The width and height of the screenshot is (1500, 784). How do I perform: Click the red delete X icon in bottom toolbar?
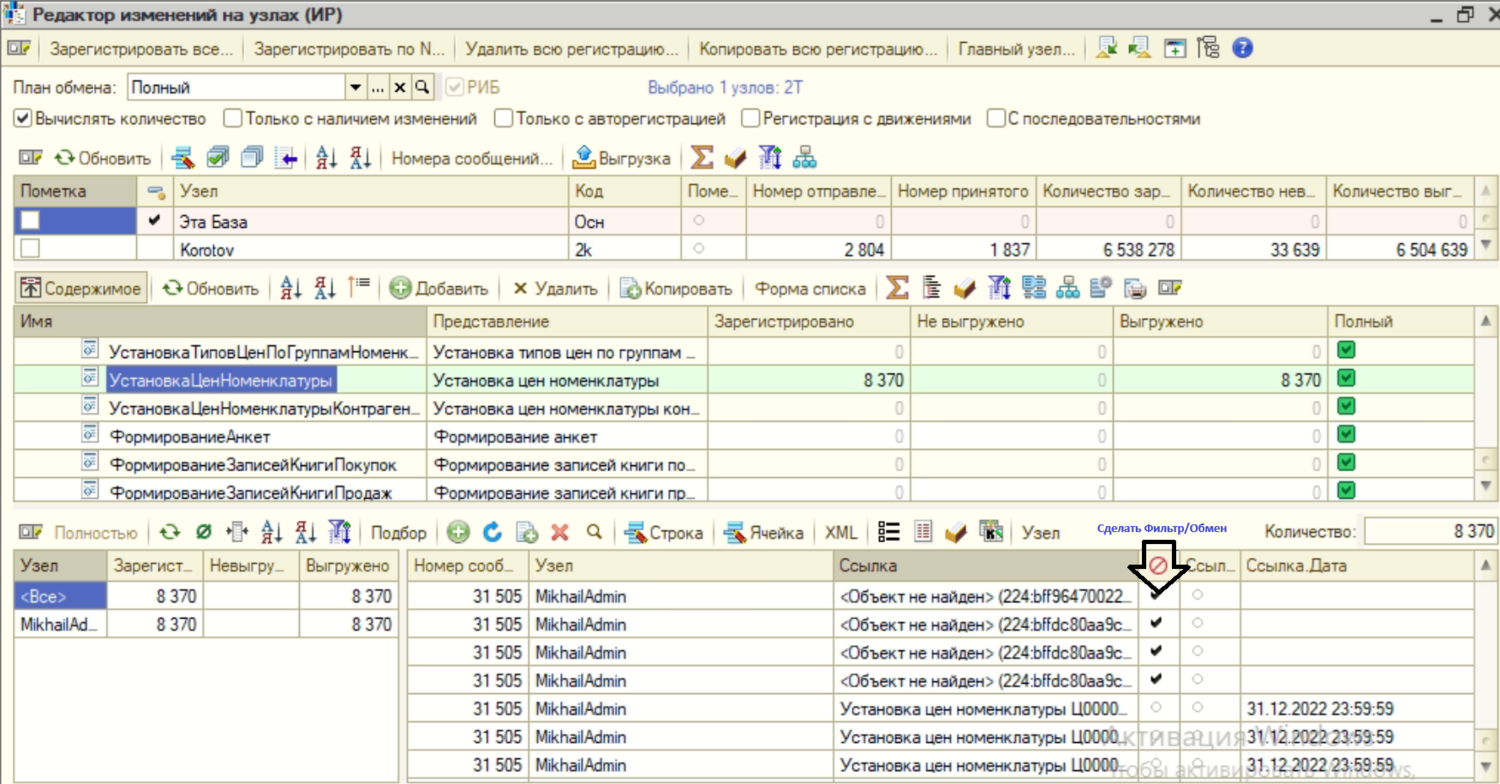coord(560,533)
